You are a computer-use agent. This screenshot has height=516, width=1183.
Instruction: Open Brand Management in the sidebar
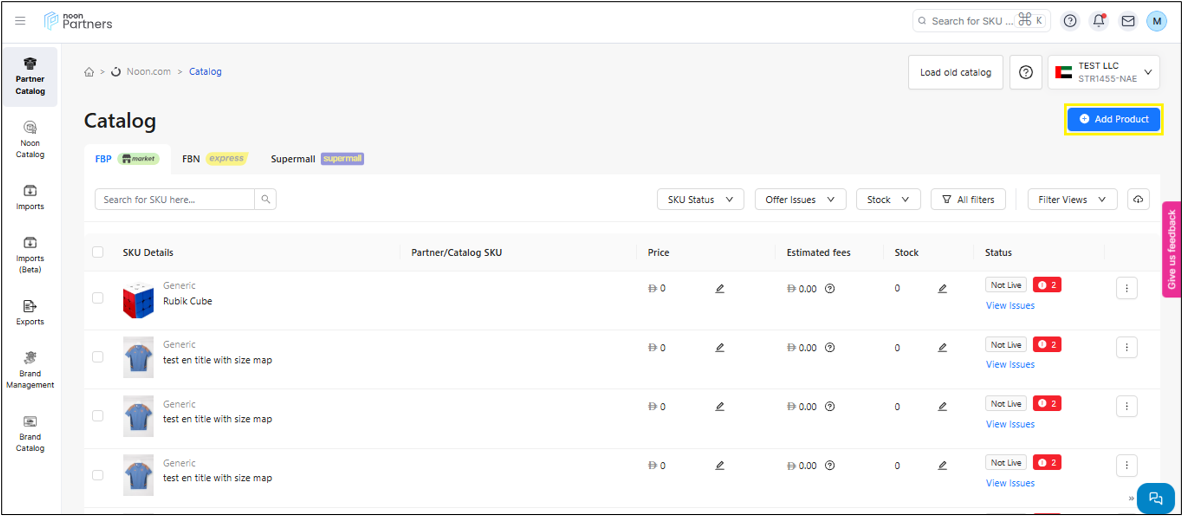pos(30,369)
